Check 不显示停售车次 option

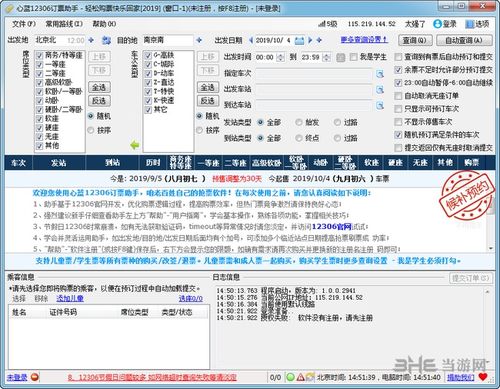tap(398, 122)
